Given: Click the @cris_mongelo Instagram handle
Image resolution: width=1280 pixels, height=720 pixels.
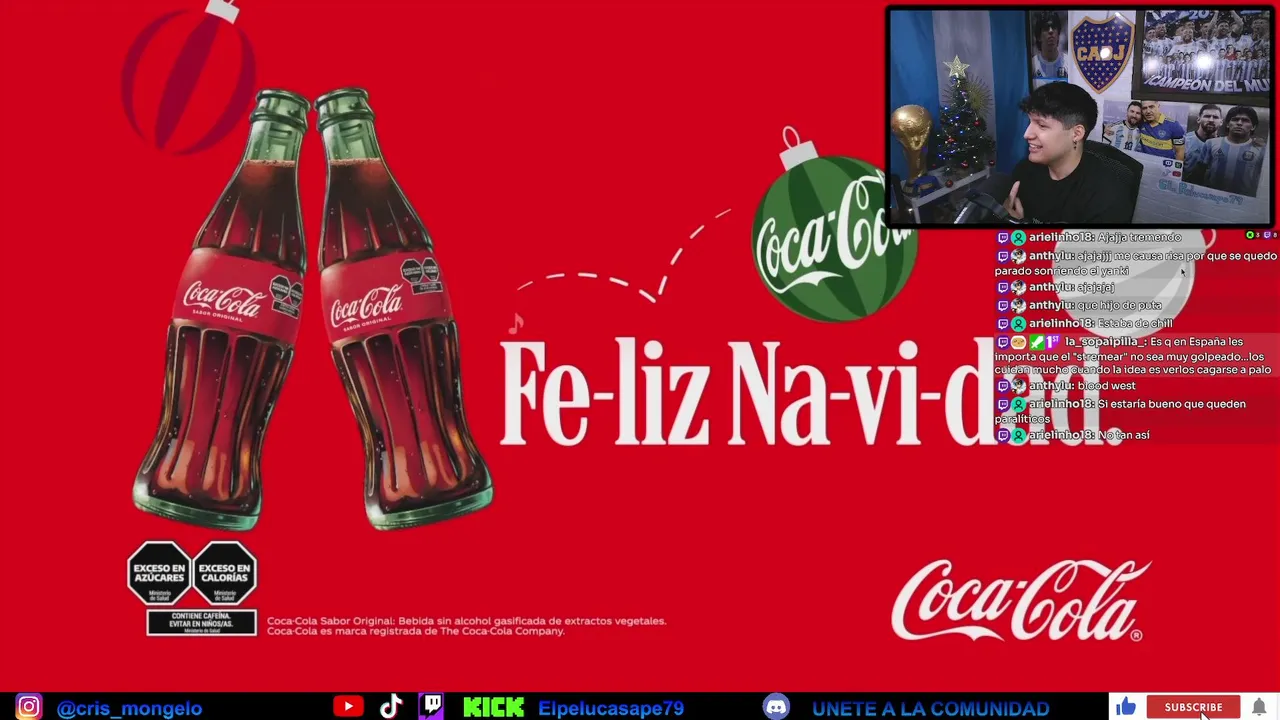Looking at the screenshot, I should pyautogui.click(x=130, y=708).
